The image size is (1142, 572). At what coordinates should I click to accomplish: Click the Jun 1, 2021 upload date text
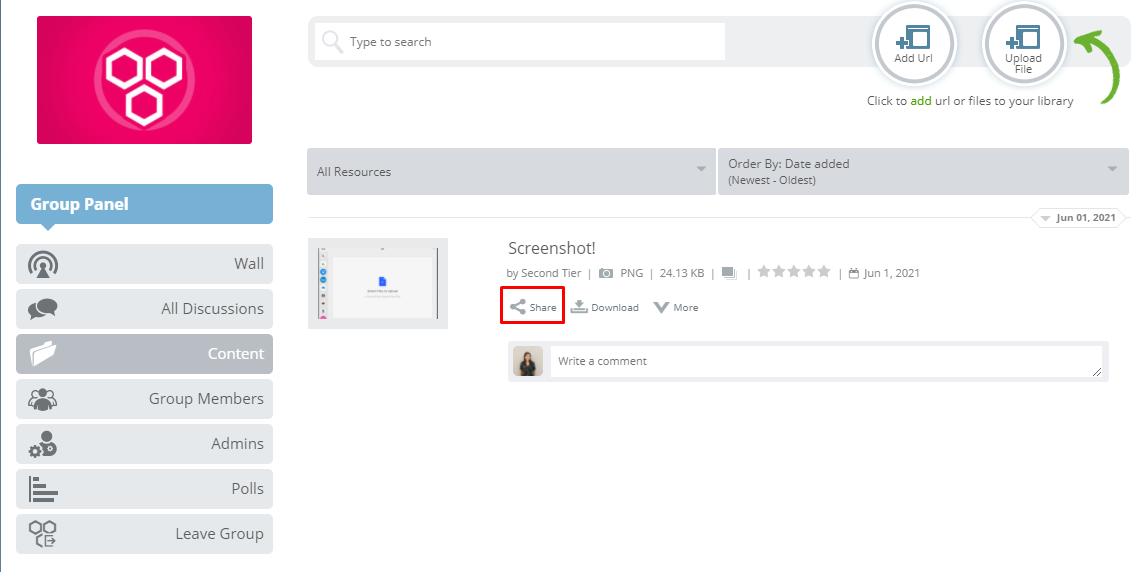pyautogui.click(x=891, y=273)
